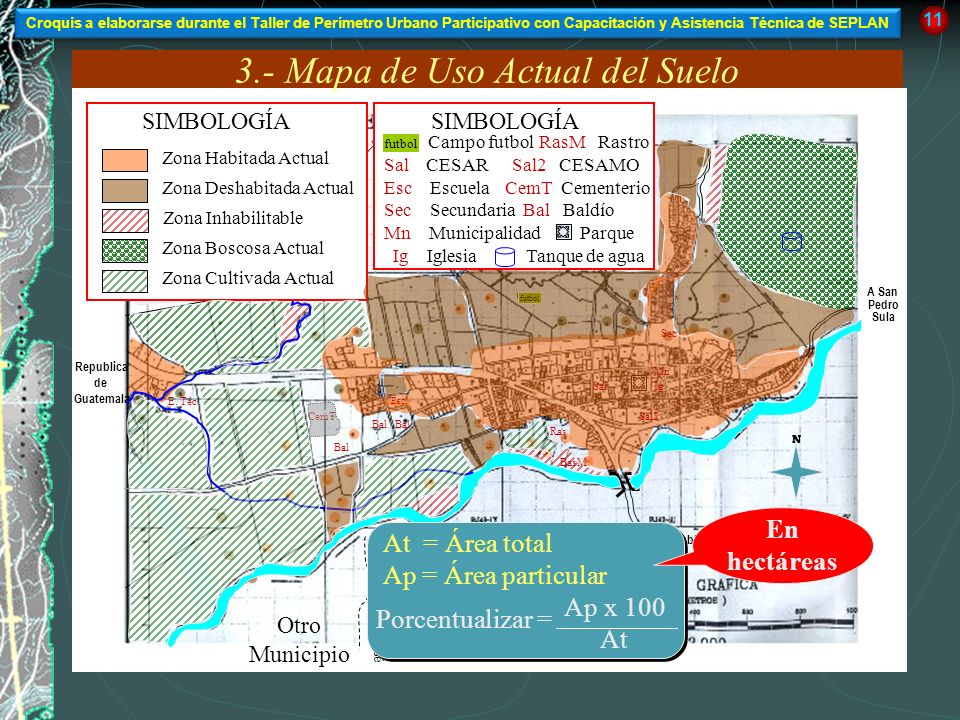Click the blue Croquis a elaborarse header banner
The height and width of the screenshot is (720, 960).
click(457, 23)
